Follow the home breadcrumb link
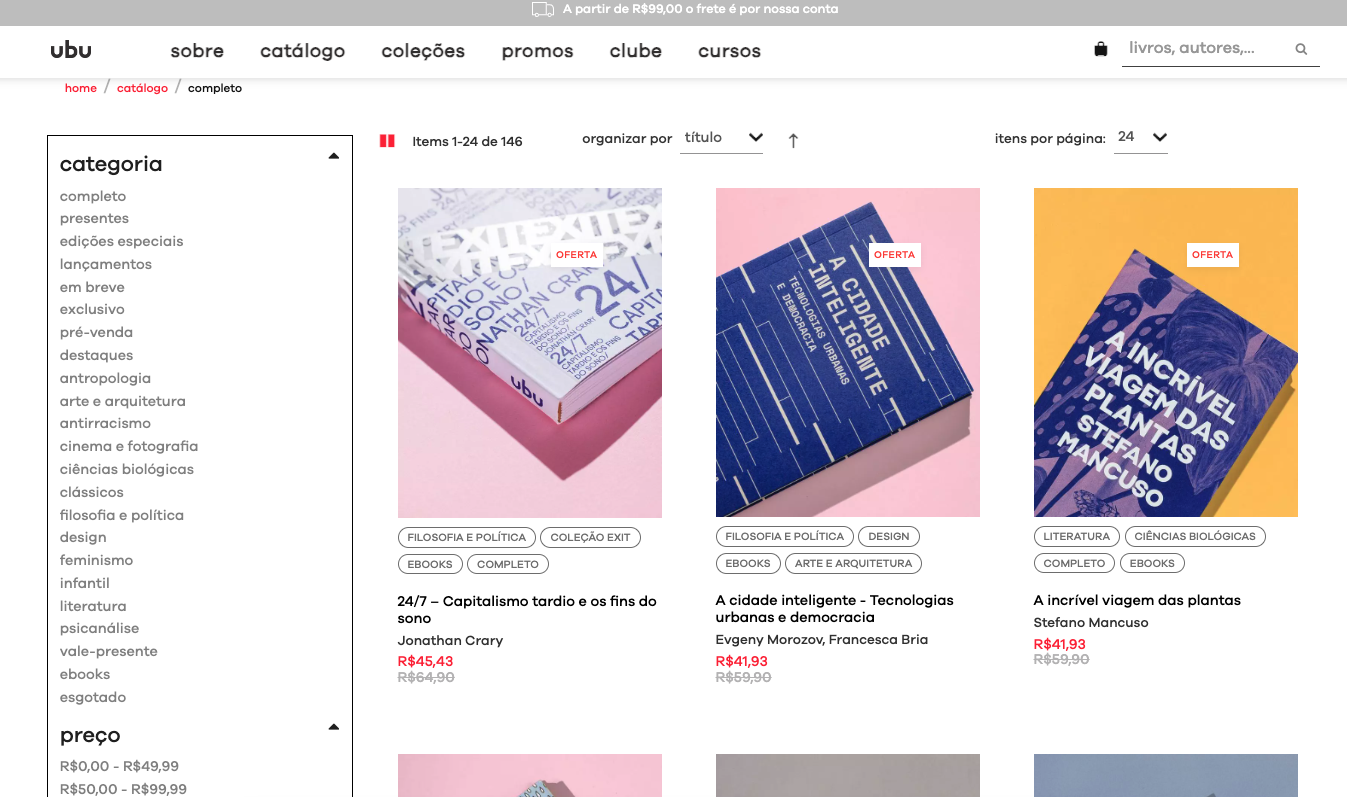 (81, 88)
